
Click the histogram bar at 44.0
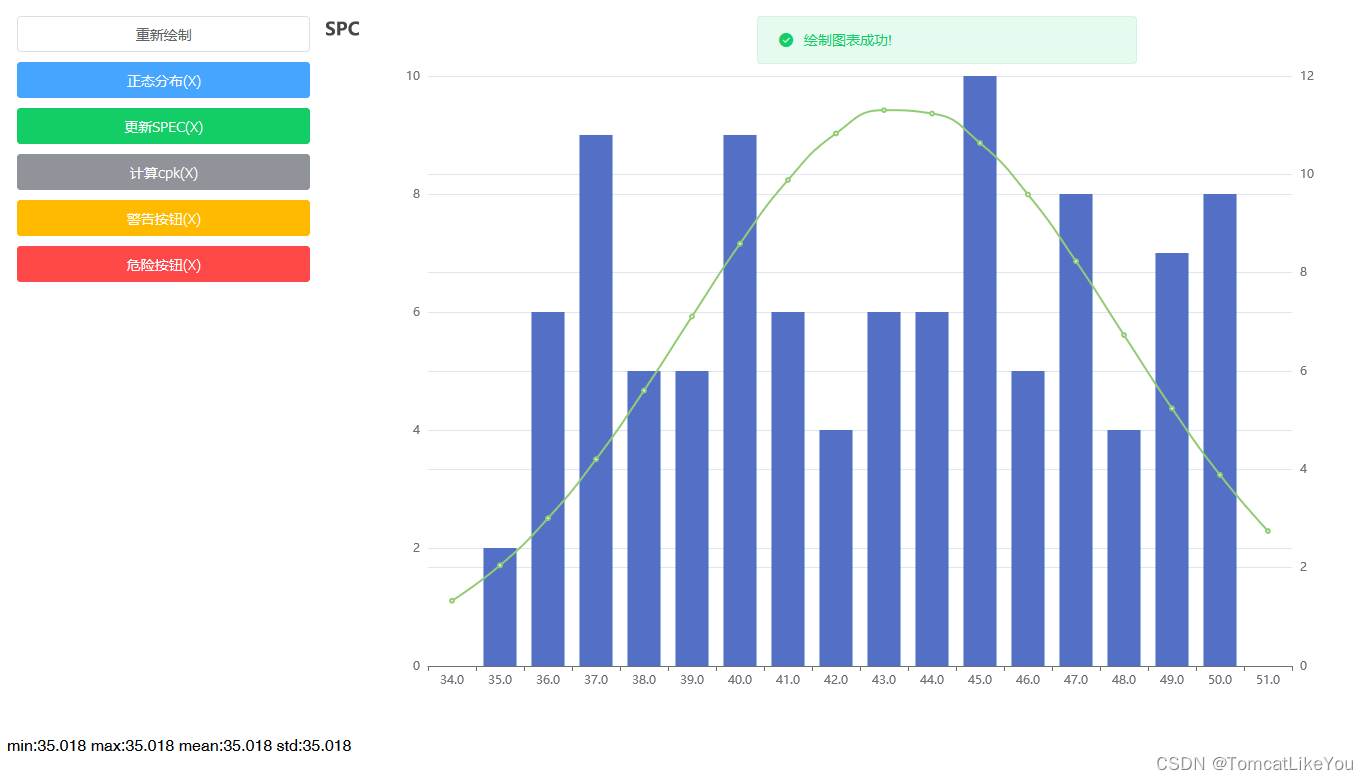(x=932, y=489)
